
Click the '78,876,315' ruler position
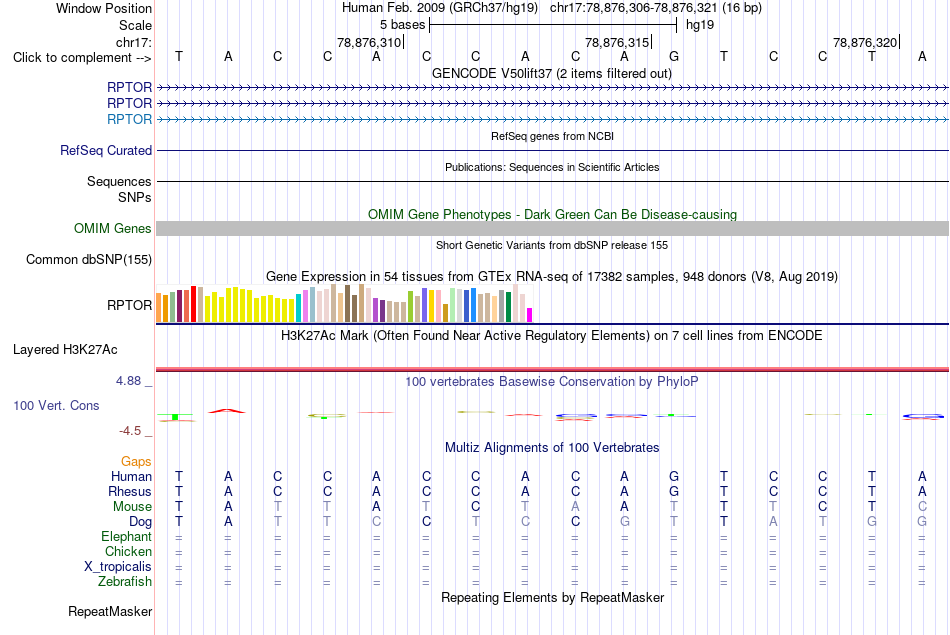tap(617, 42)
